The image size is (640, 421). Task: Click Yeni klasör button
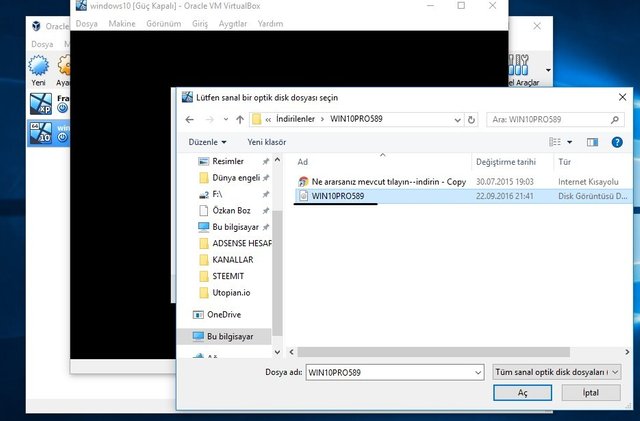tap(267, 142)
